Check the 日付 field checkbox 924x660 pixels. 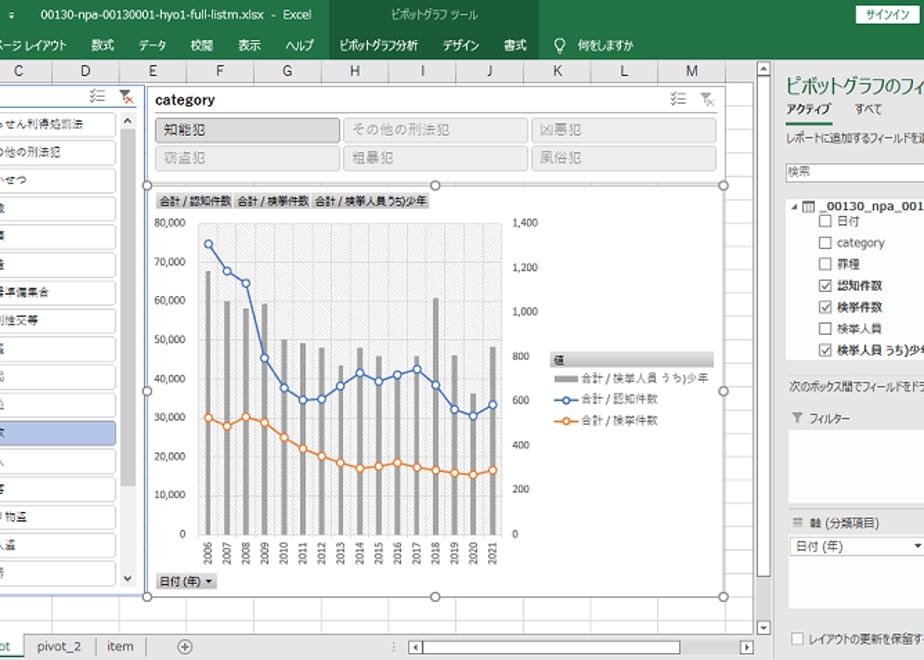point(825,221)
